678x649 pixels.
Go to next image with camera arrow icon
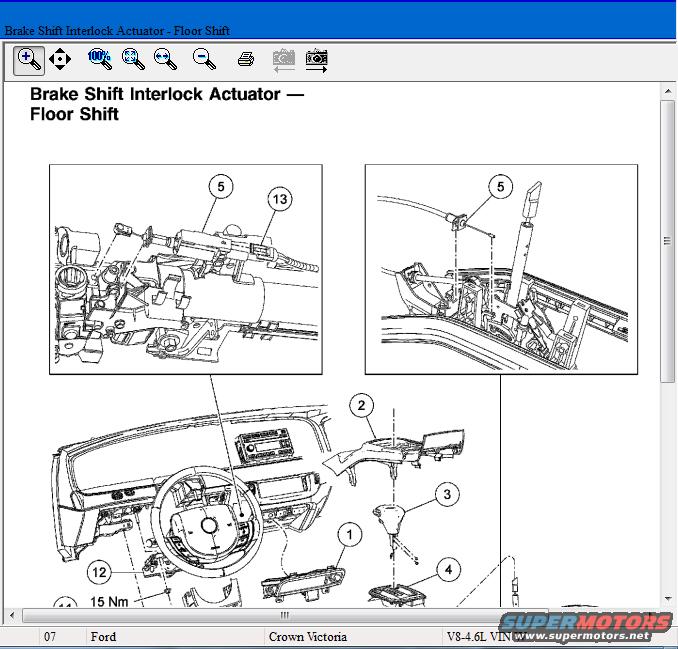coord(317,60)
